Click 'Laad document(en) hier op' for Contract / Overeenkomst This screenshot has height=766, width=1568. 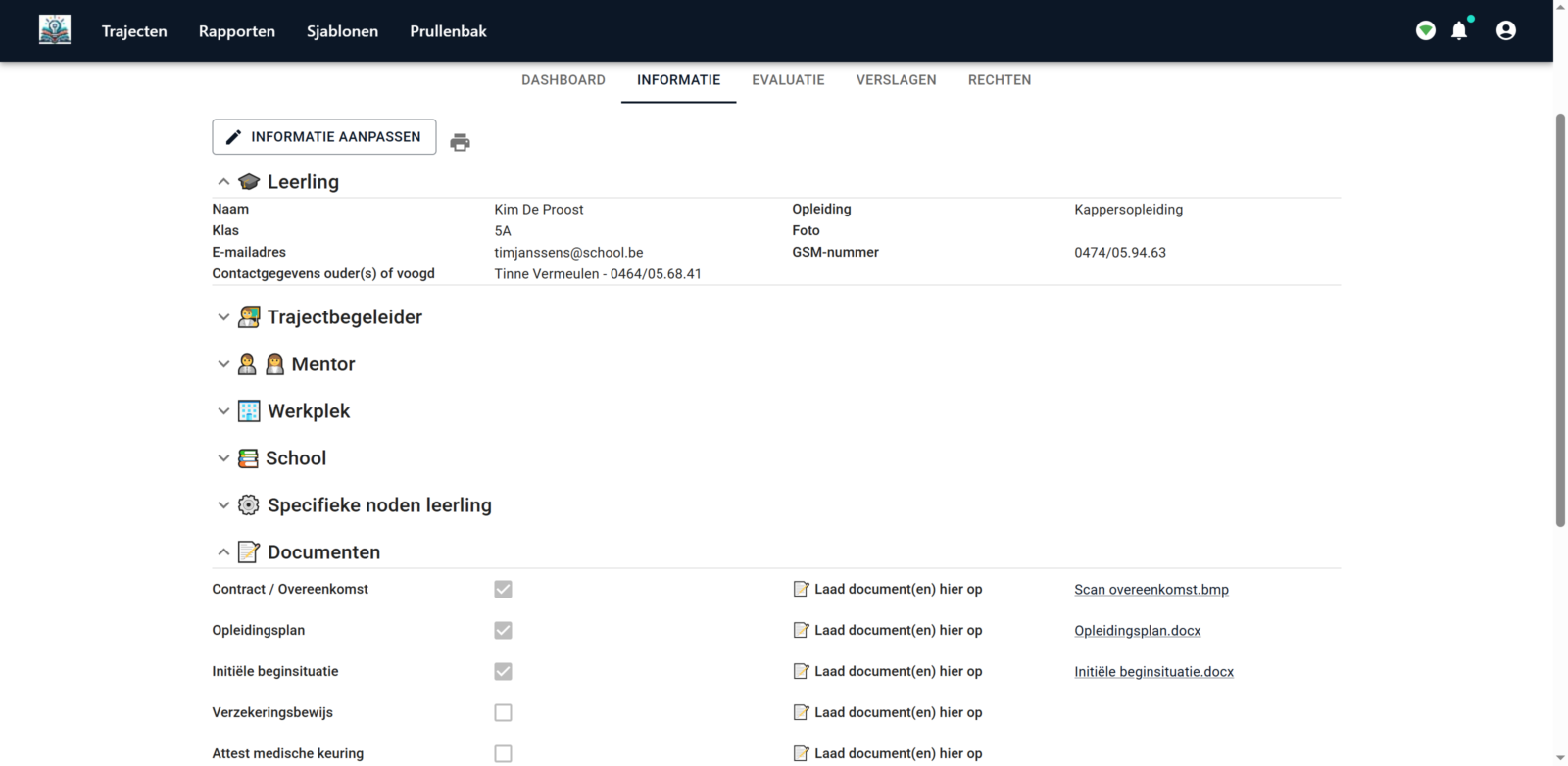[x=899, y=589]
